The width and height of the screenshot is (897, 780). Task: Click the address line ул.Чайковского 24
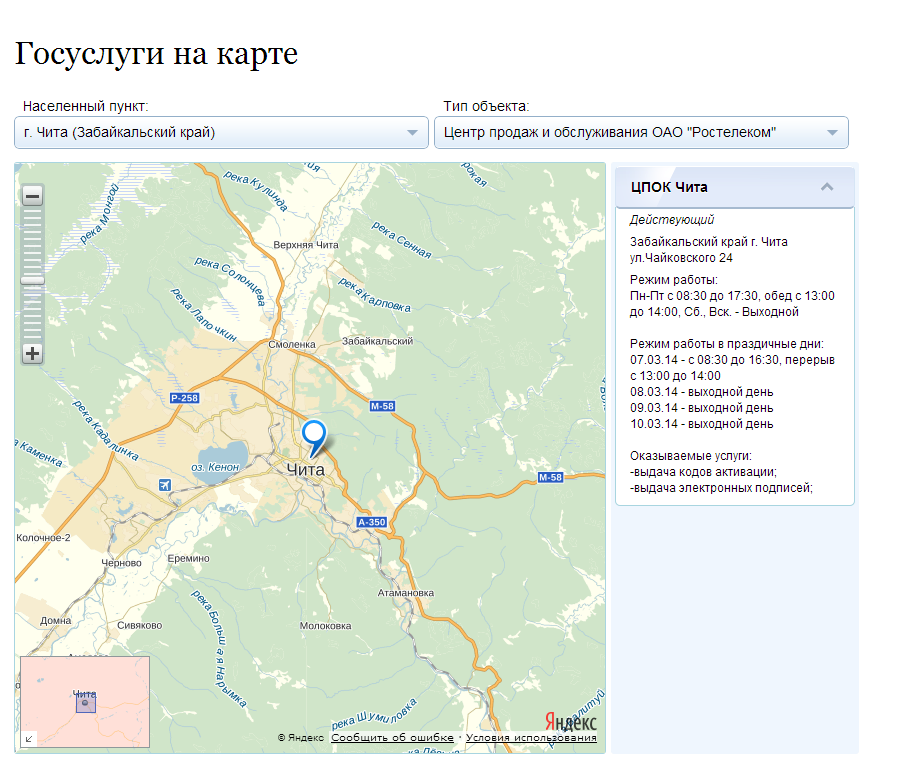681,258
